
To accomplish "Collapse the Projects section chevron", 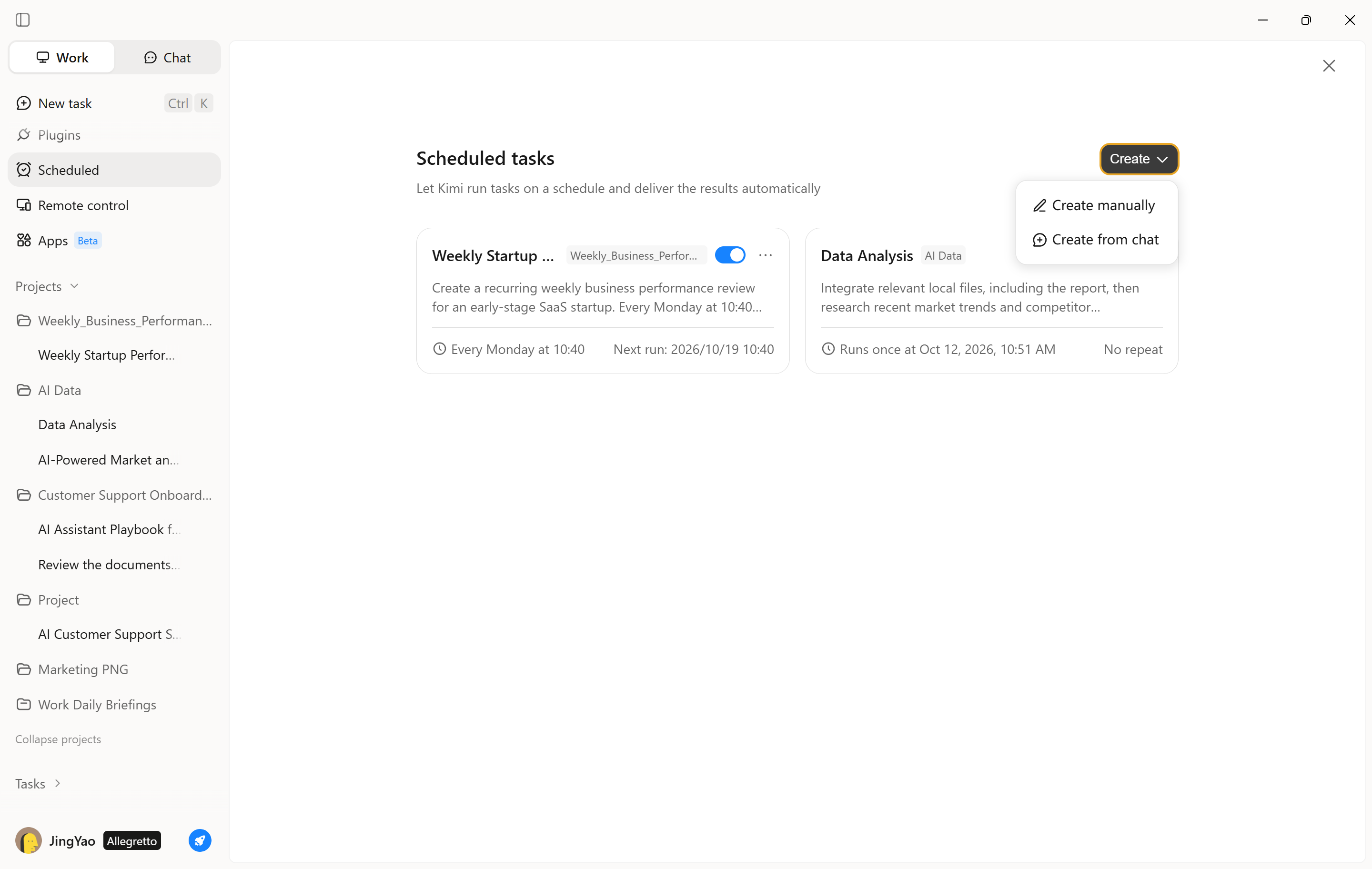I will 74,286.
